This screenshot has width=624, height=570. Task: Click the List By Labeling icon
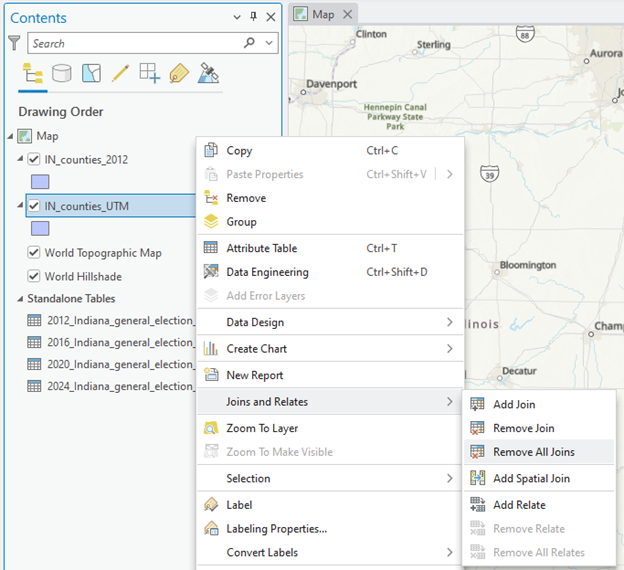(x=179, y=73)
